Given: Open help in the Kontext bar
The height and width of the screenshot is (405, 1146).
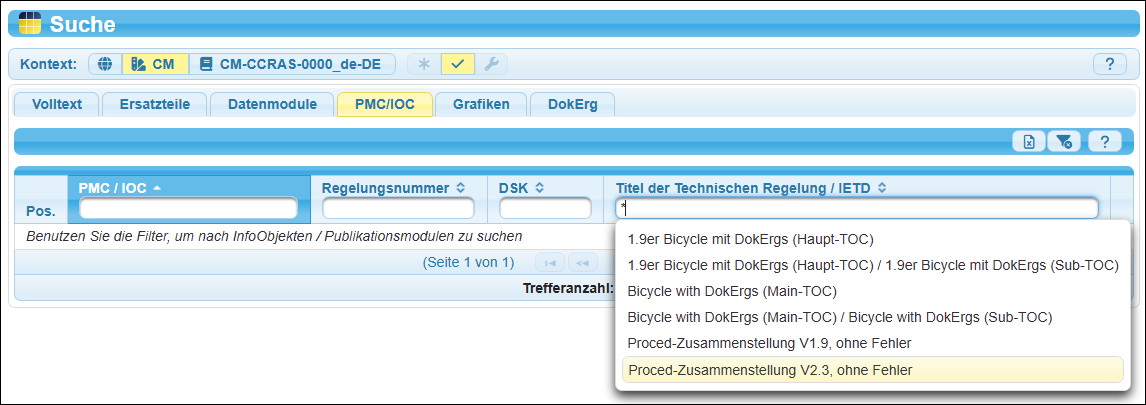Looking at the screenshot, I should pos(1109,64).
